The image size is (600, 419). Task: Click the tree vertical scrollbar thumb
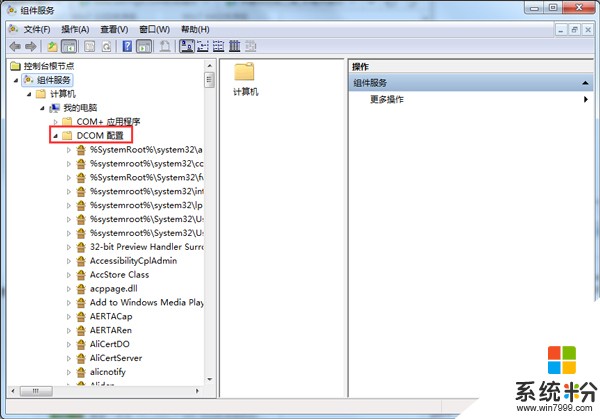pos(209,80)
